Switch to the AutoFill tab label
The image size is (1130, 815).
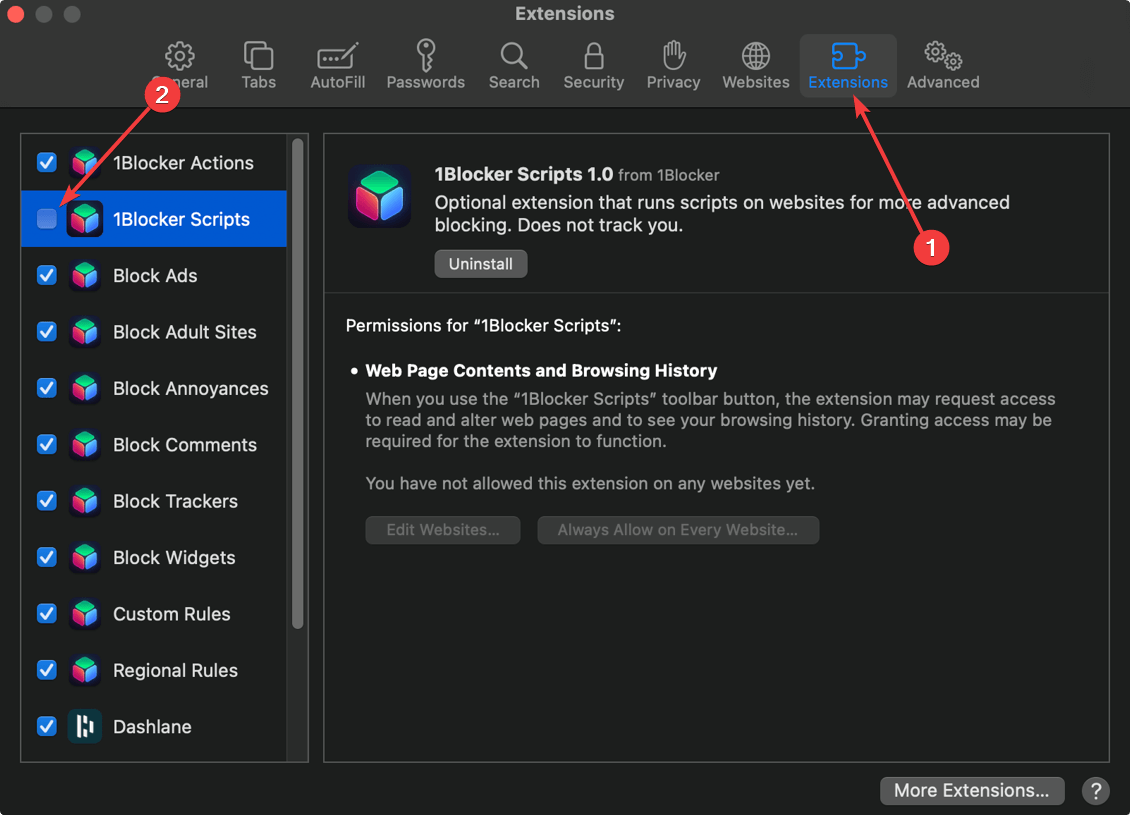(337, 82)
